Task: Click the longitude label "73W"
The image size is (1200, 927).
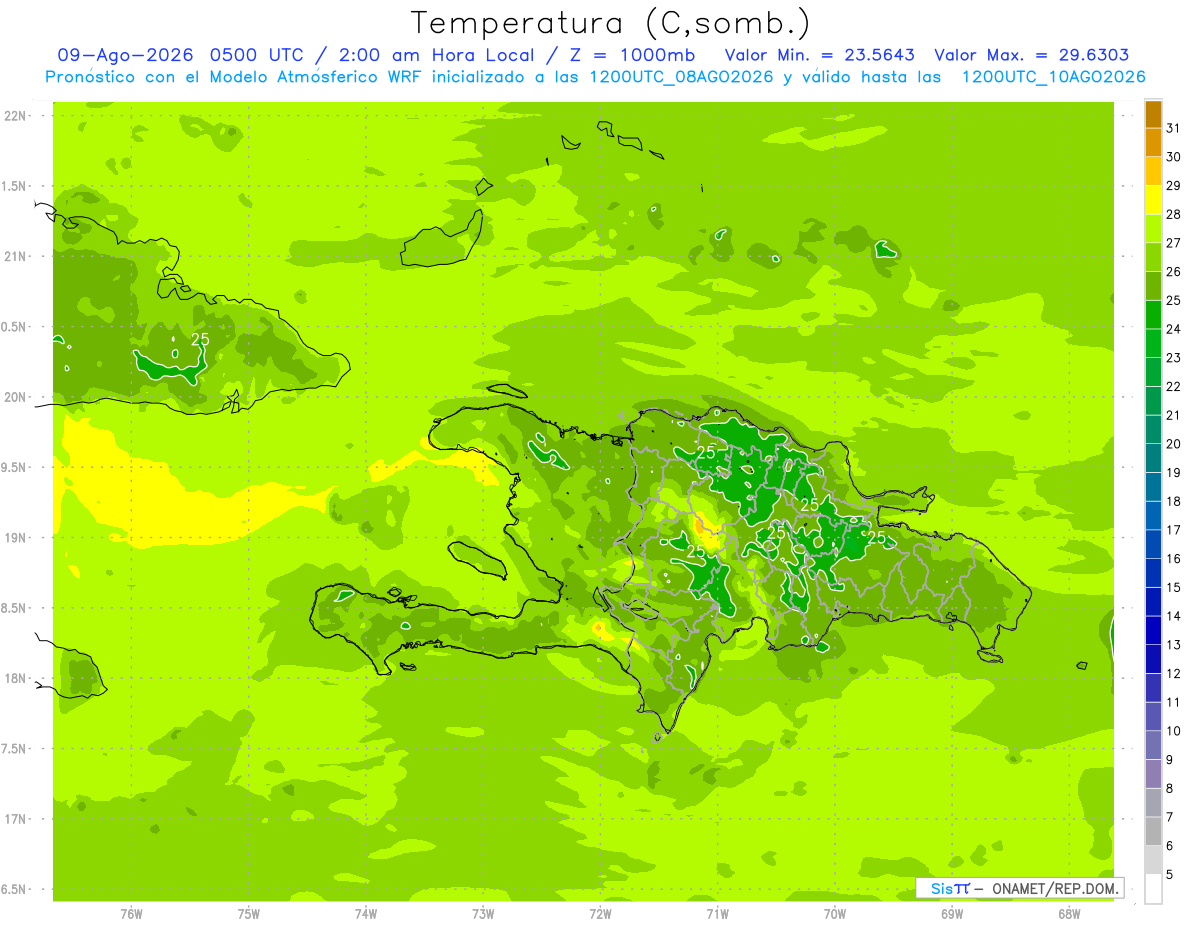Action: pos(483,914)
